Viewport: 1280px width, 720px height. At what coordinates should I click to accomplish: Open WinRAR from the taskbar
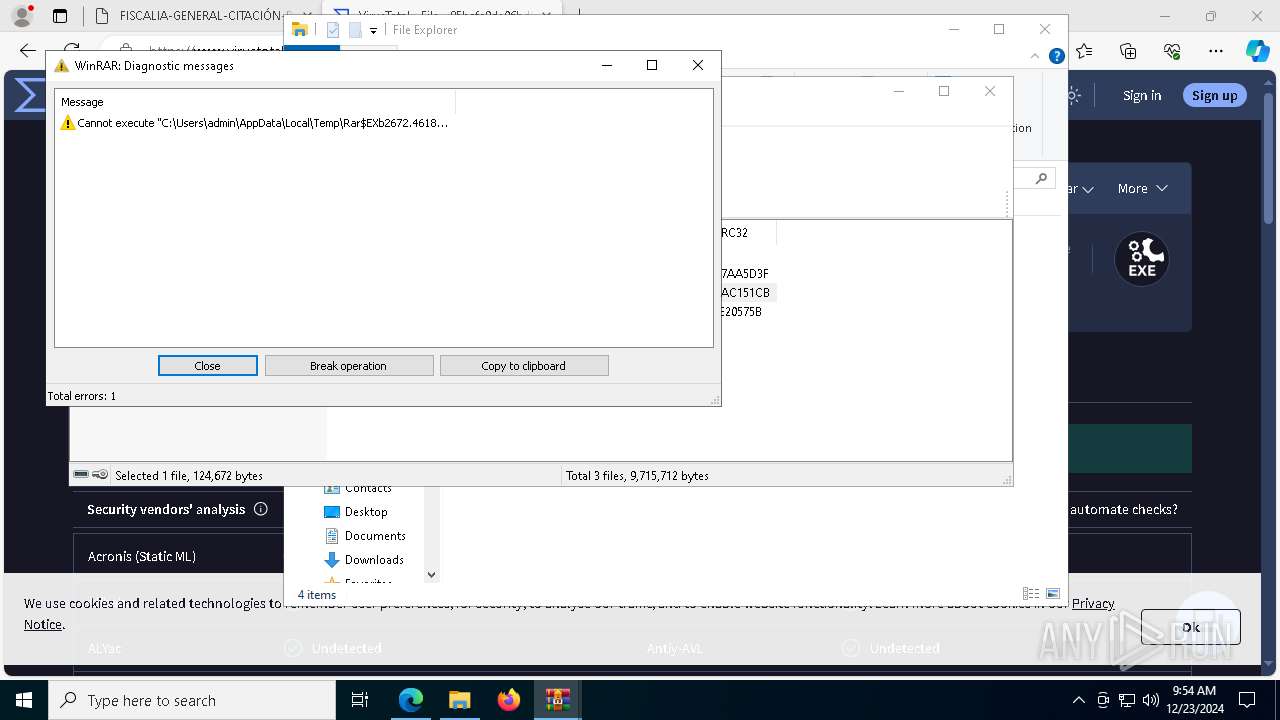[557, 700]
